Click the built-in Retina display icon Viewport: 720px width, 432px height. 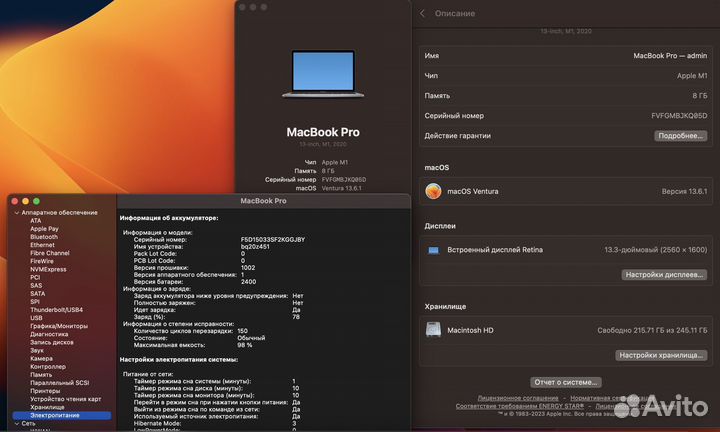[433, 250]
